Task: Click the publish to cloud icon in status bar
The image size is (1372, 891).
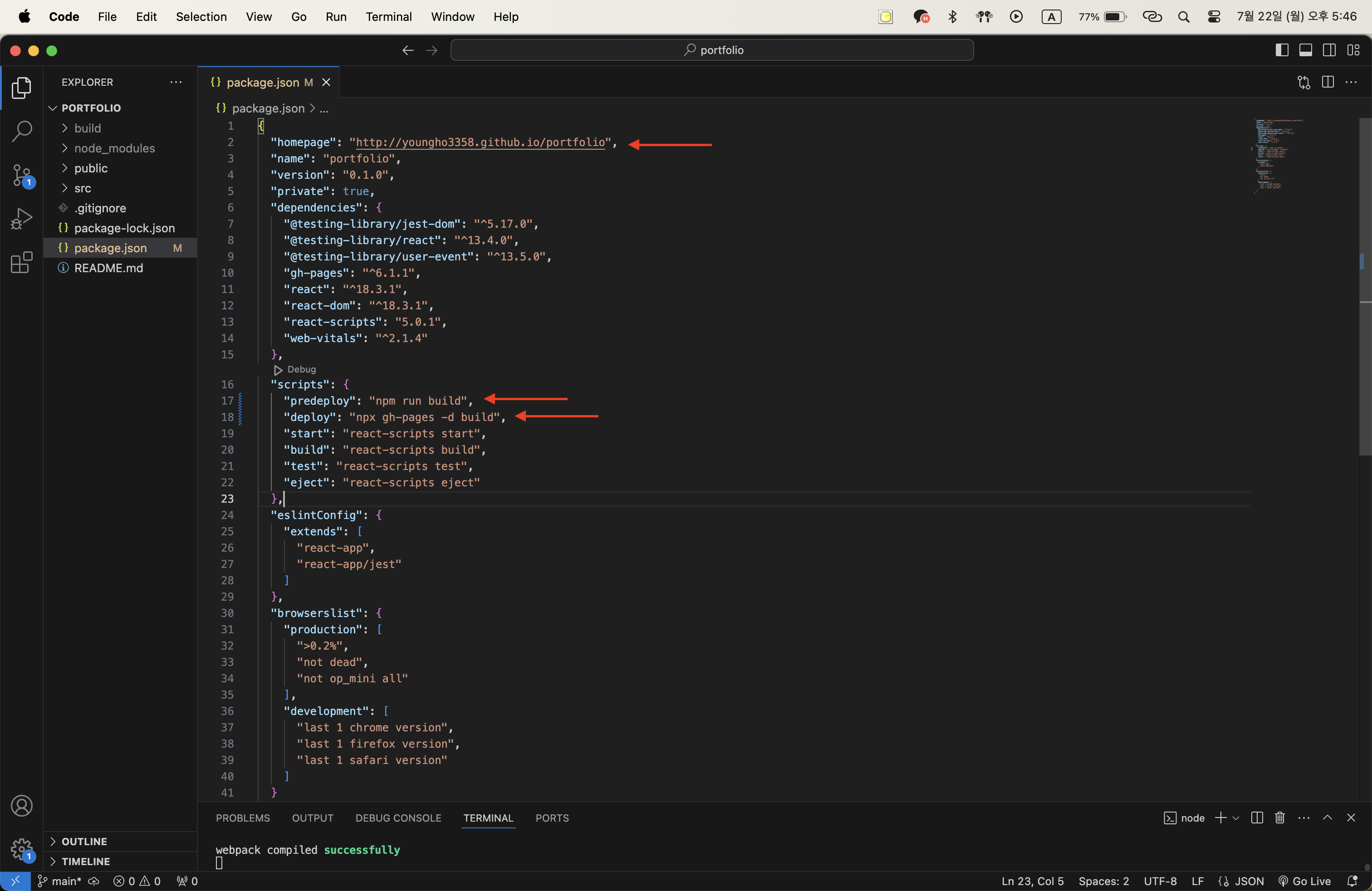Action: pos(94,881)
